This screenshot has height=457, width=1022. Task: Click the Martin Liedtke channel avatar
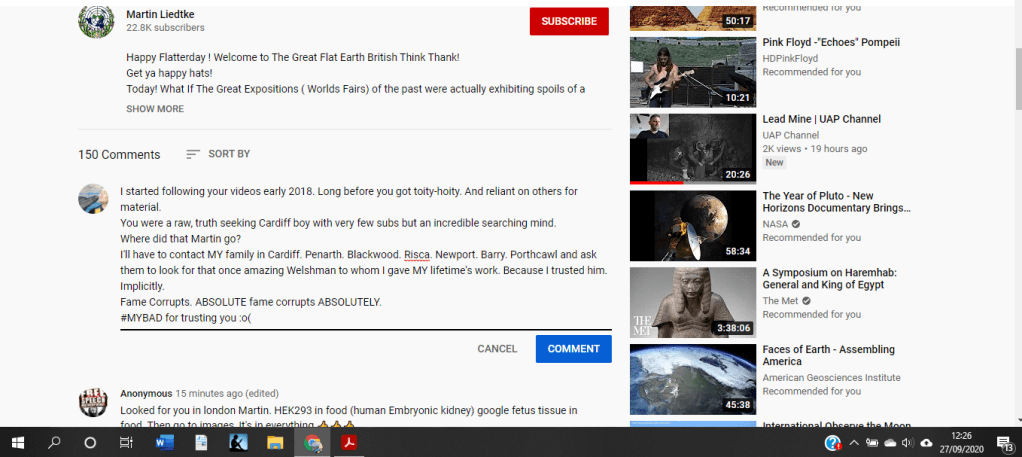coord(96,21)
